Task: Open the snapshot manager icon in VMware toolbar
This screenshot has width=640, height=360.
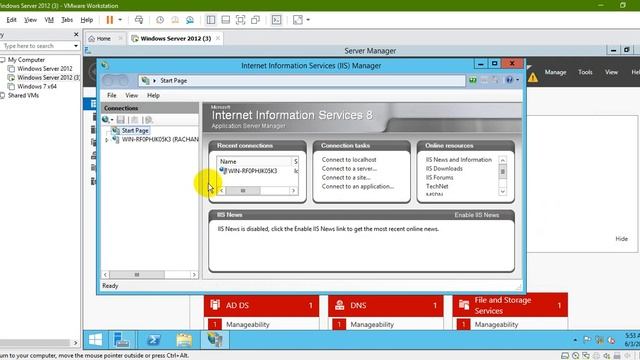Action: (x=190, y=20)
